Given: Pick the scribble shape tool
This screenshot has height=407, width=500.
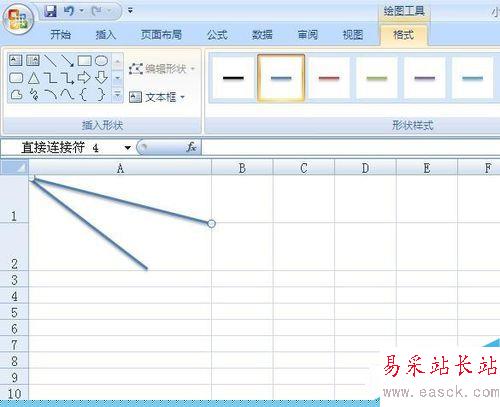Looking at the screenshot, I should click(34, 95).
